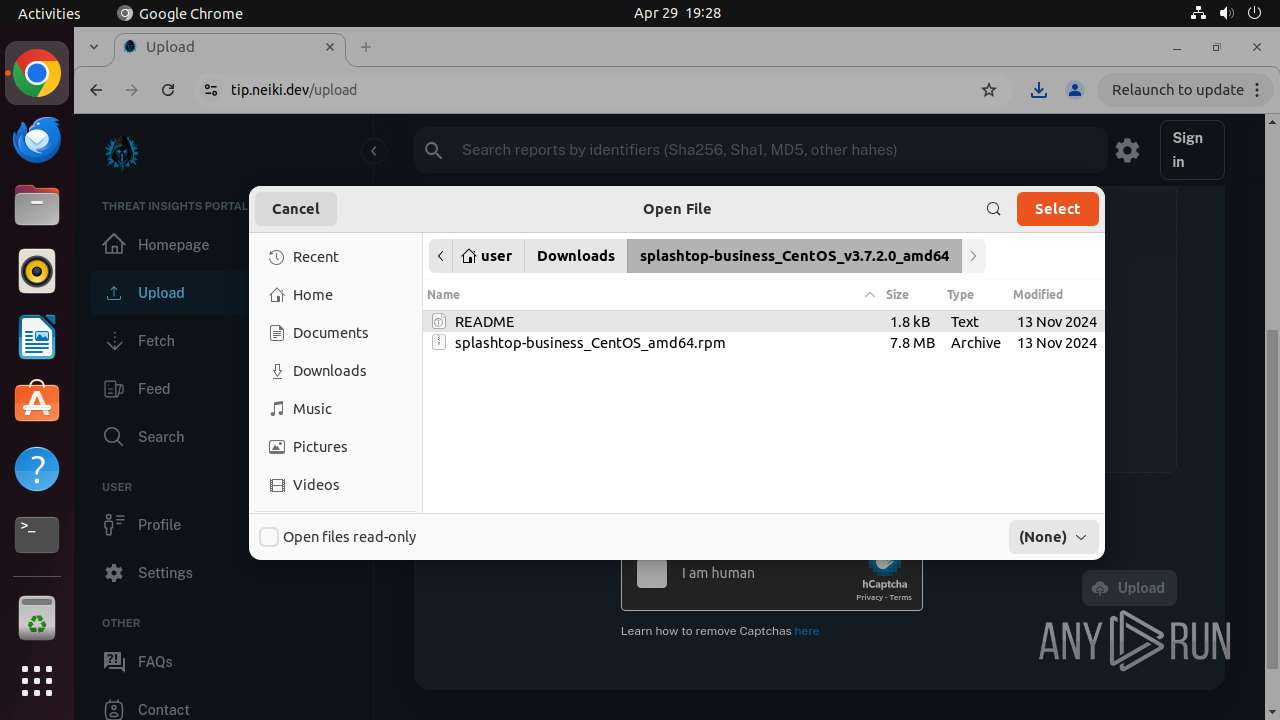Launch Thunderbird from the dock
1280x720 pixels.
[37, 140]
